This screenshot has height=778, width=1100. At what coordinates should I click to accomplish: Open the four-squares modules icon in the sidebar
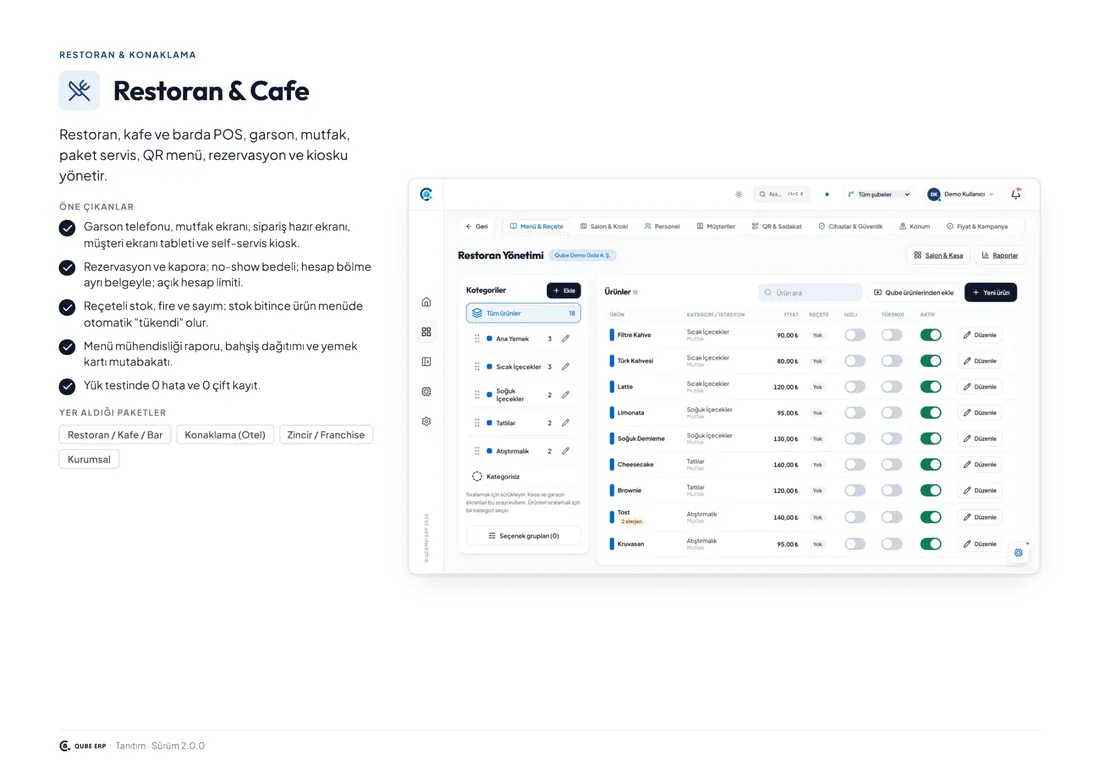[427, 332]
